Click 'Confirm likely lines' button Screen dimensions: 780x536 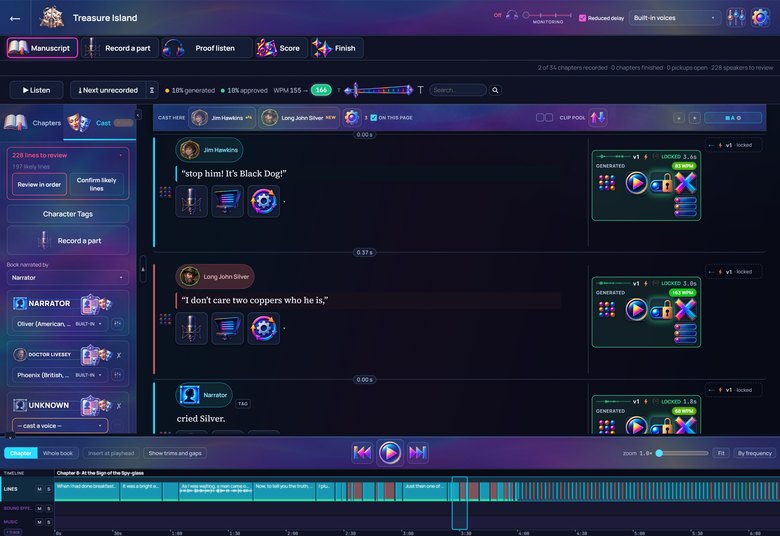pos(97,185)
